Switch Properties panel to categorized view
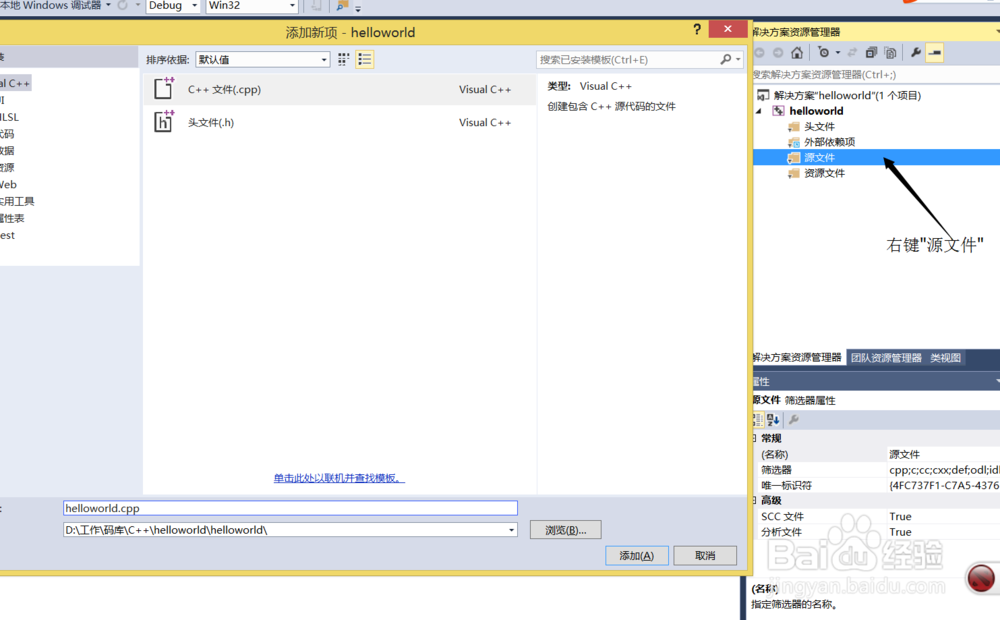This screenshot has height=620, width=1000. tap(760, 419)
